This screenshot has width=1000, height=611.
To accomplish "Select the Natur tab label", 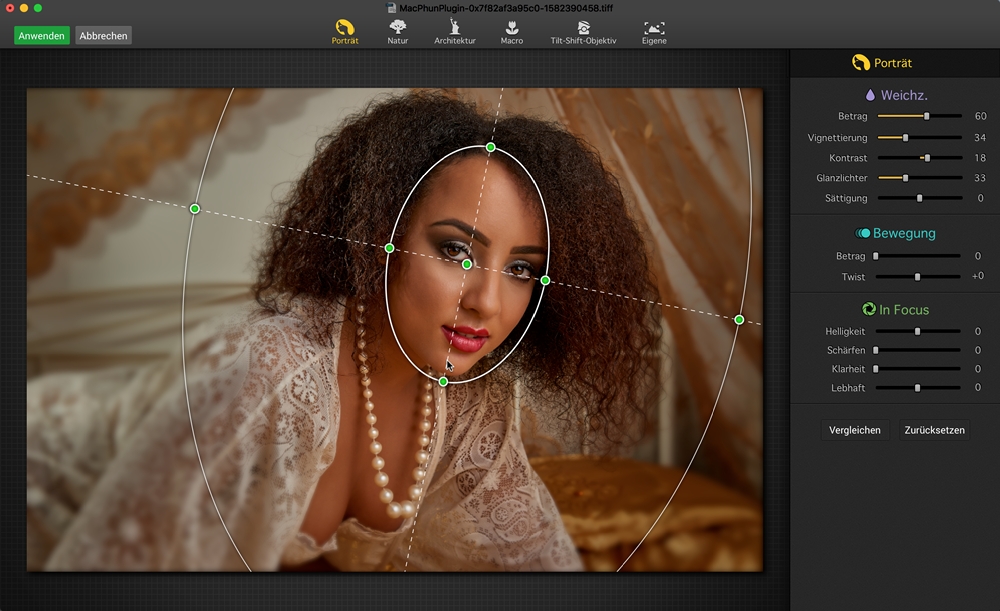I will (398, 41).
